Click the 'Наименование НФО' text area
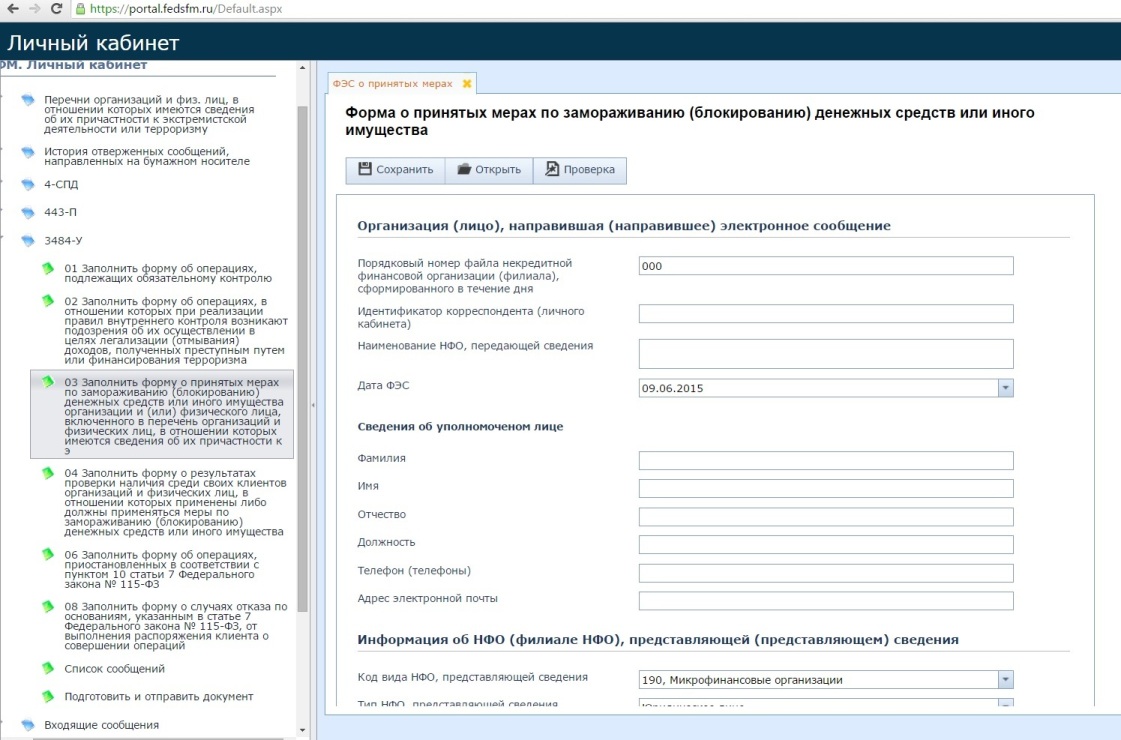Viewport: 1121px width, 740px height. 826,354
